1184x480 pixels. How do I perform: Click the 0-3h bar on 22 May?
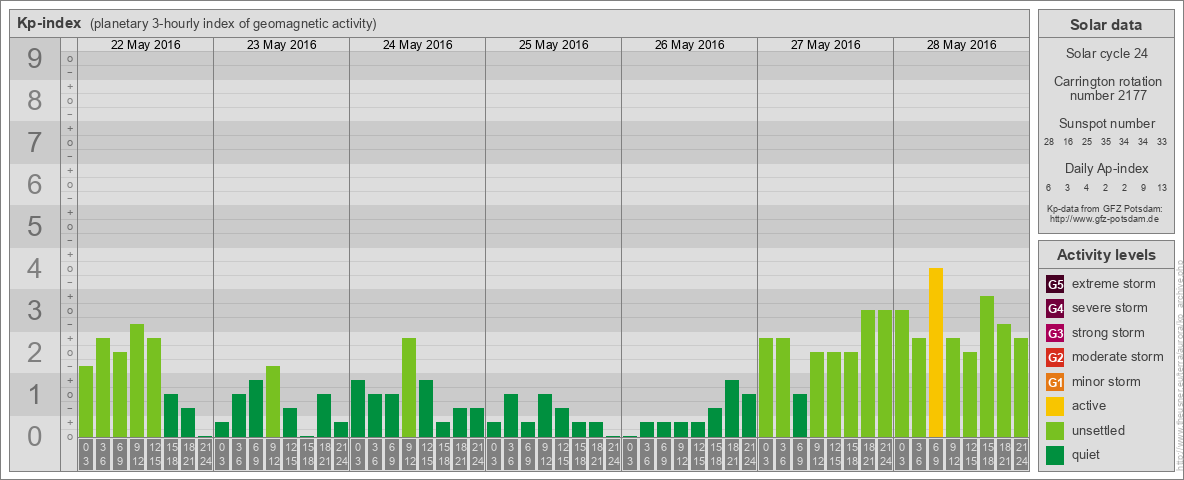(x=86, y=402)
